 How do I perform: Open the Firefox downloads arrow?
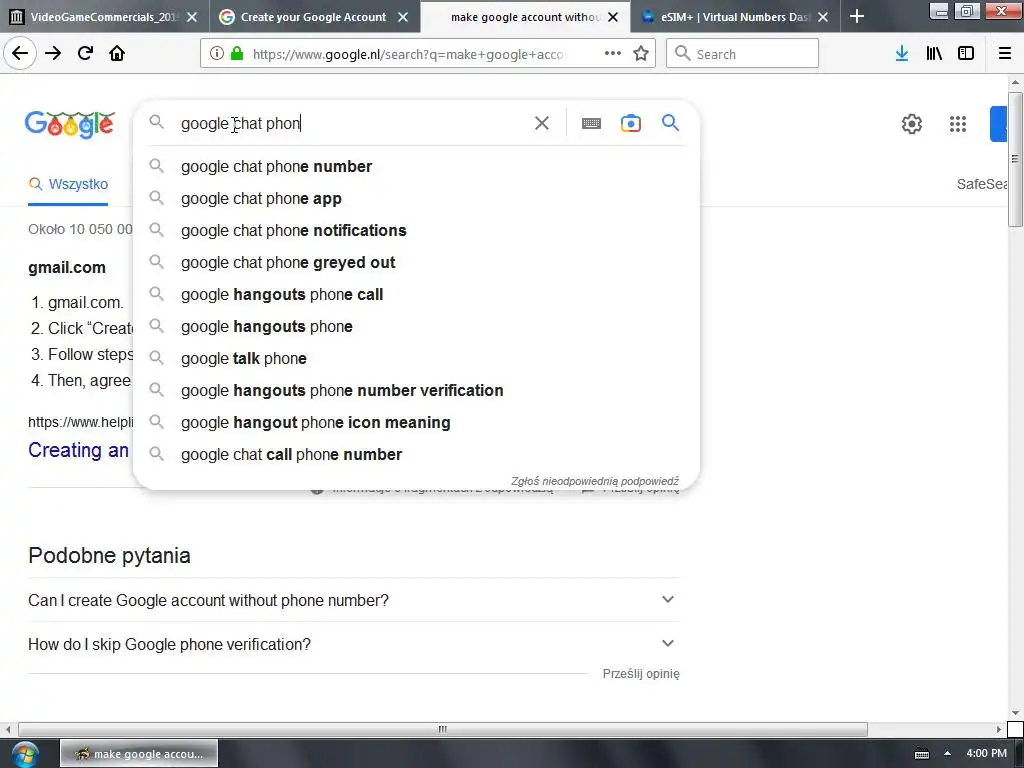coord(902,54)
